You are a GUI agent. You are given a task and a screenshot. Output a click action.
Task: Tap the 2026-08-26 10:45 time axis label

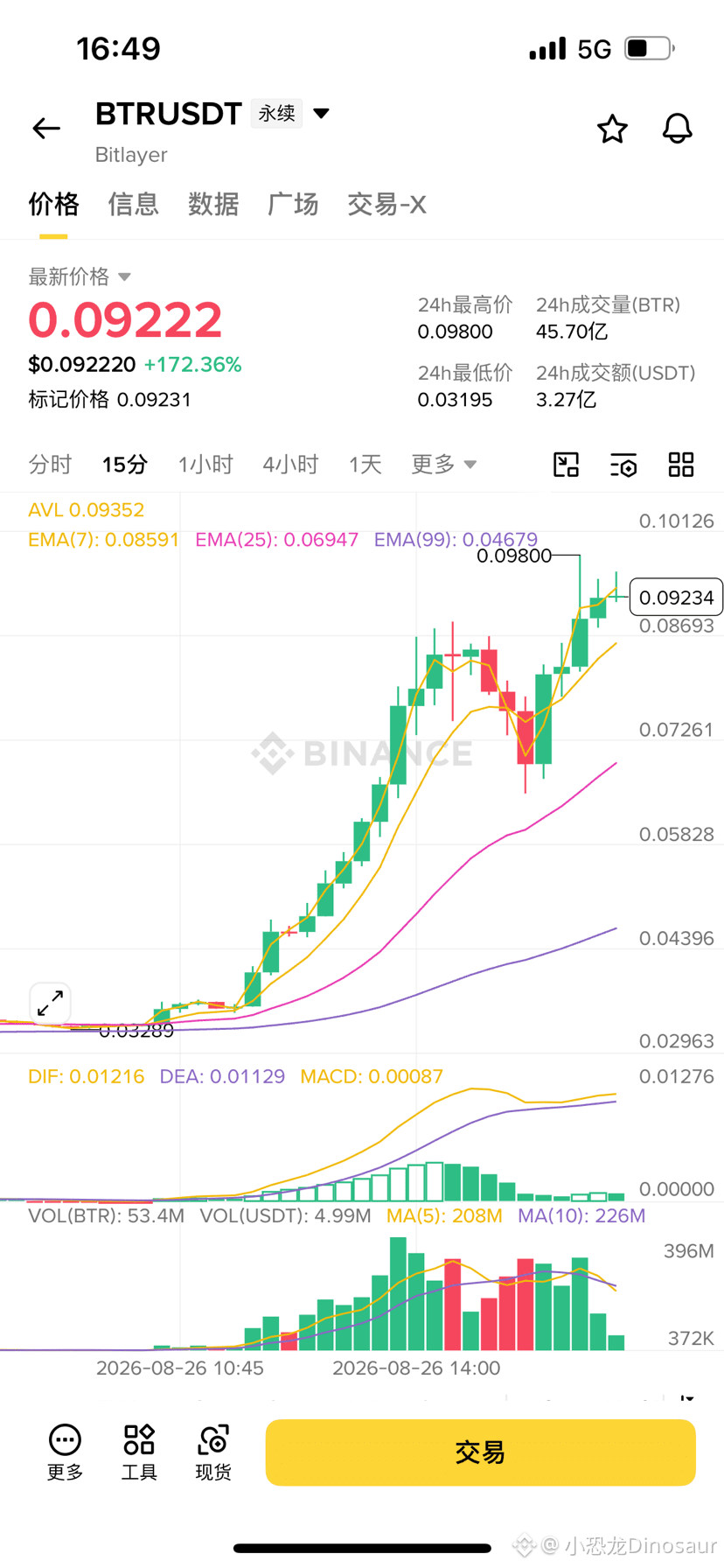pyautogui.click(x=179, y=1368)
